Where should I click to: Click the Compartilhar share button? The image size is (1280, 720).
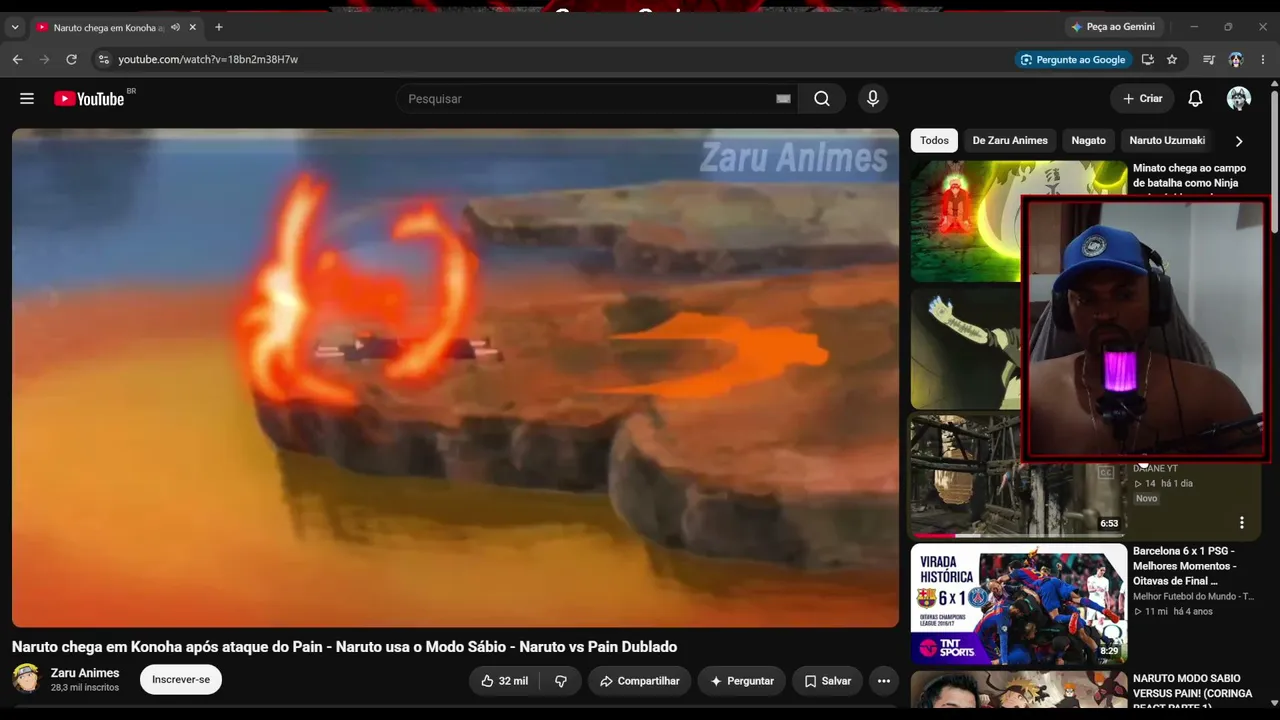pos(639,681)
